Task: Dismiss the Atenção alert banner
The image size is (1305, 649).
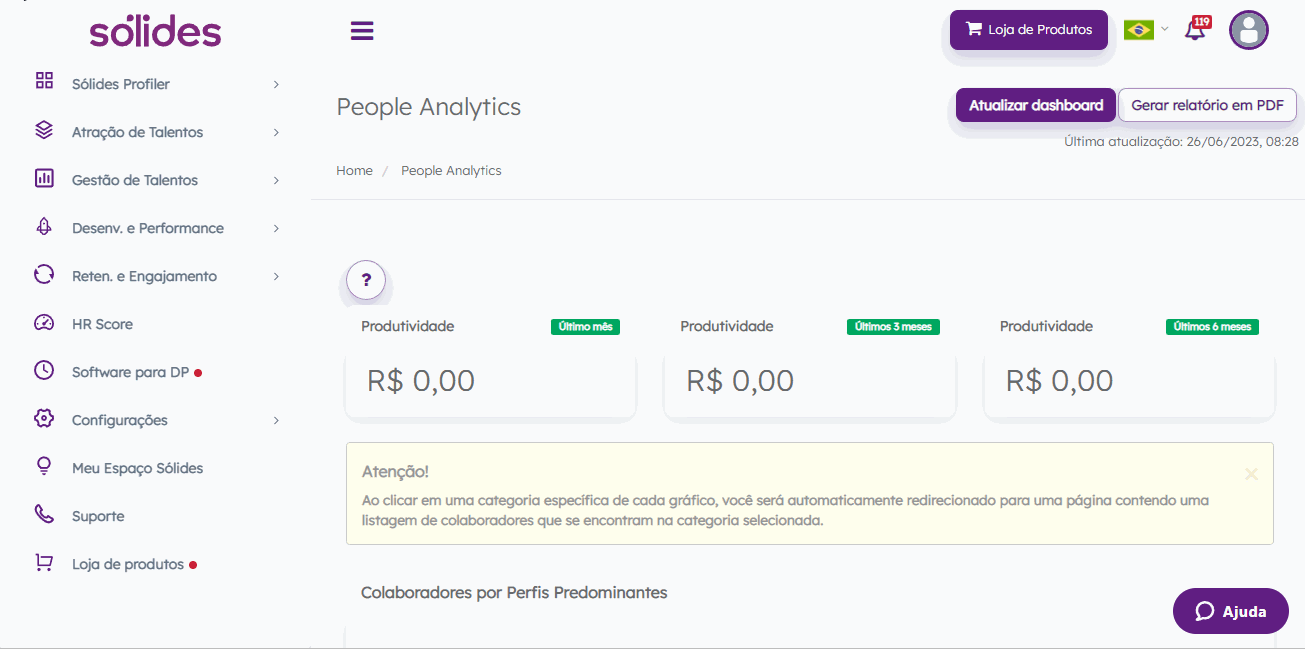Action: pyautogui.click(x=1251, y=474)
